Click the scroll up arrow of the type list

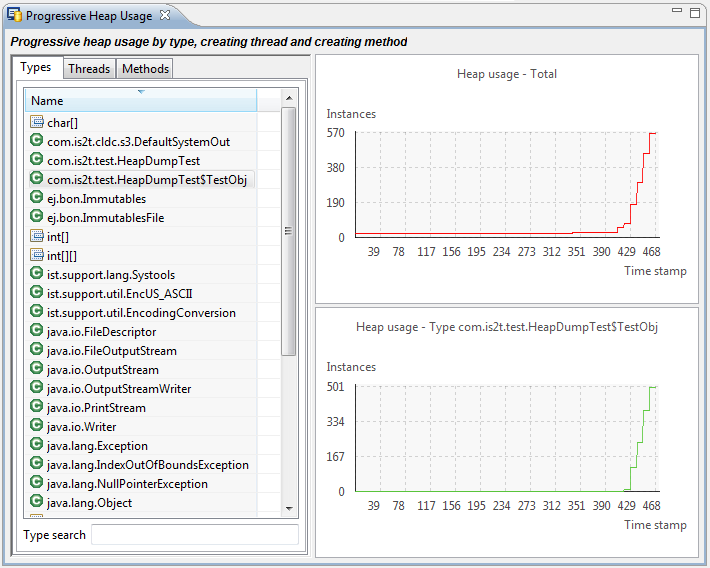[x=288, y=99]
